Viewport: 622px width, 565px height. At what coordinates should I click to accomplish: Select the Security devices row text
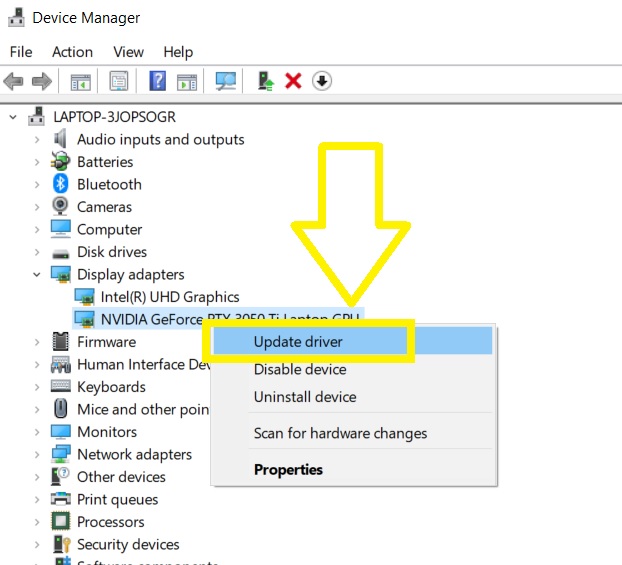click(x=128, y=544)
